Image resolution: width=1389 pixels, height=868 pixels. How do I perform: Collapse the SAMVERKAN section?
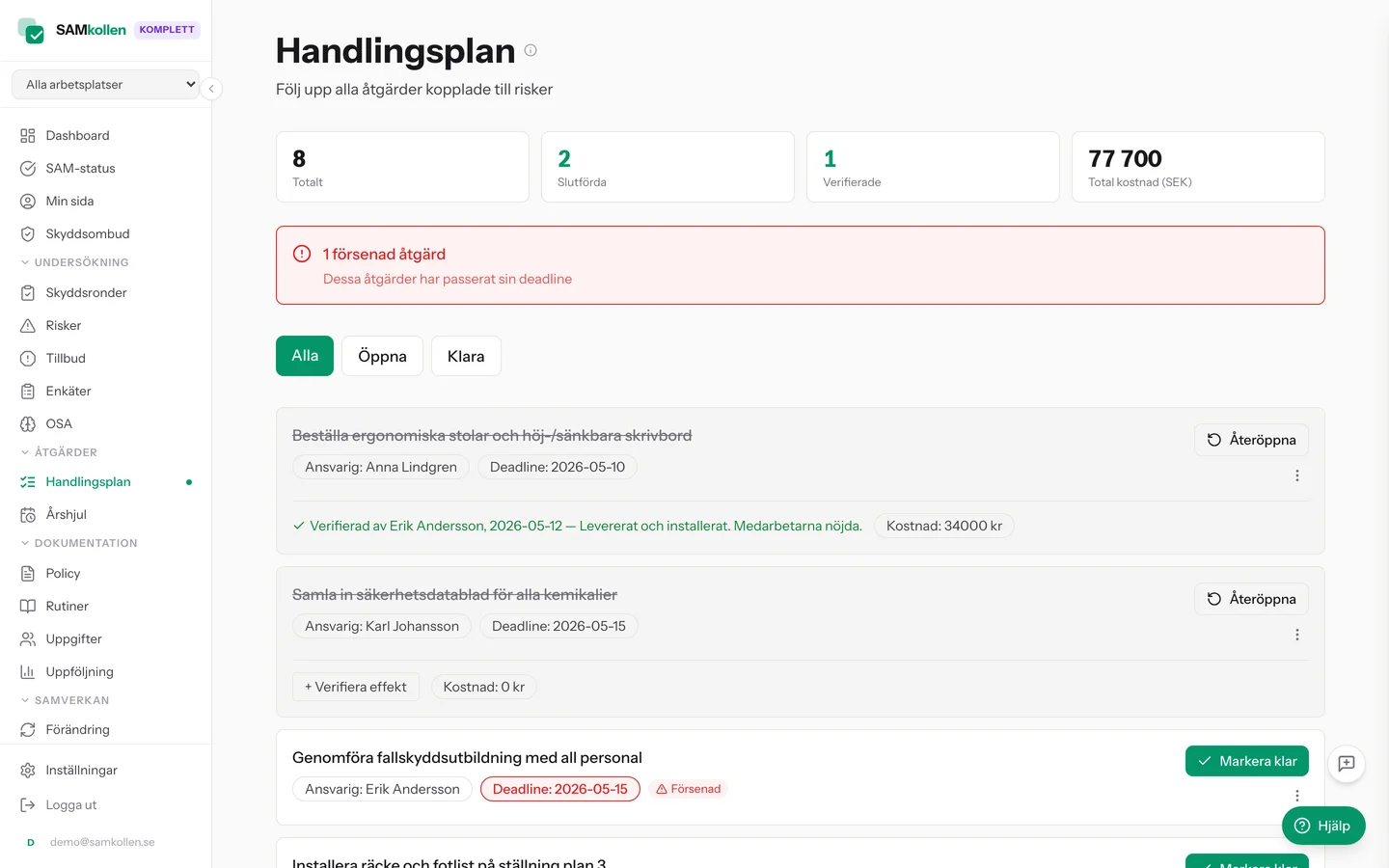(65, 701)
